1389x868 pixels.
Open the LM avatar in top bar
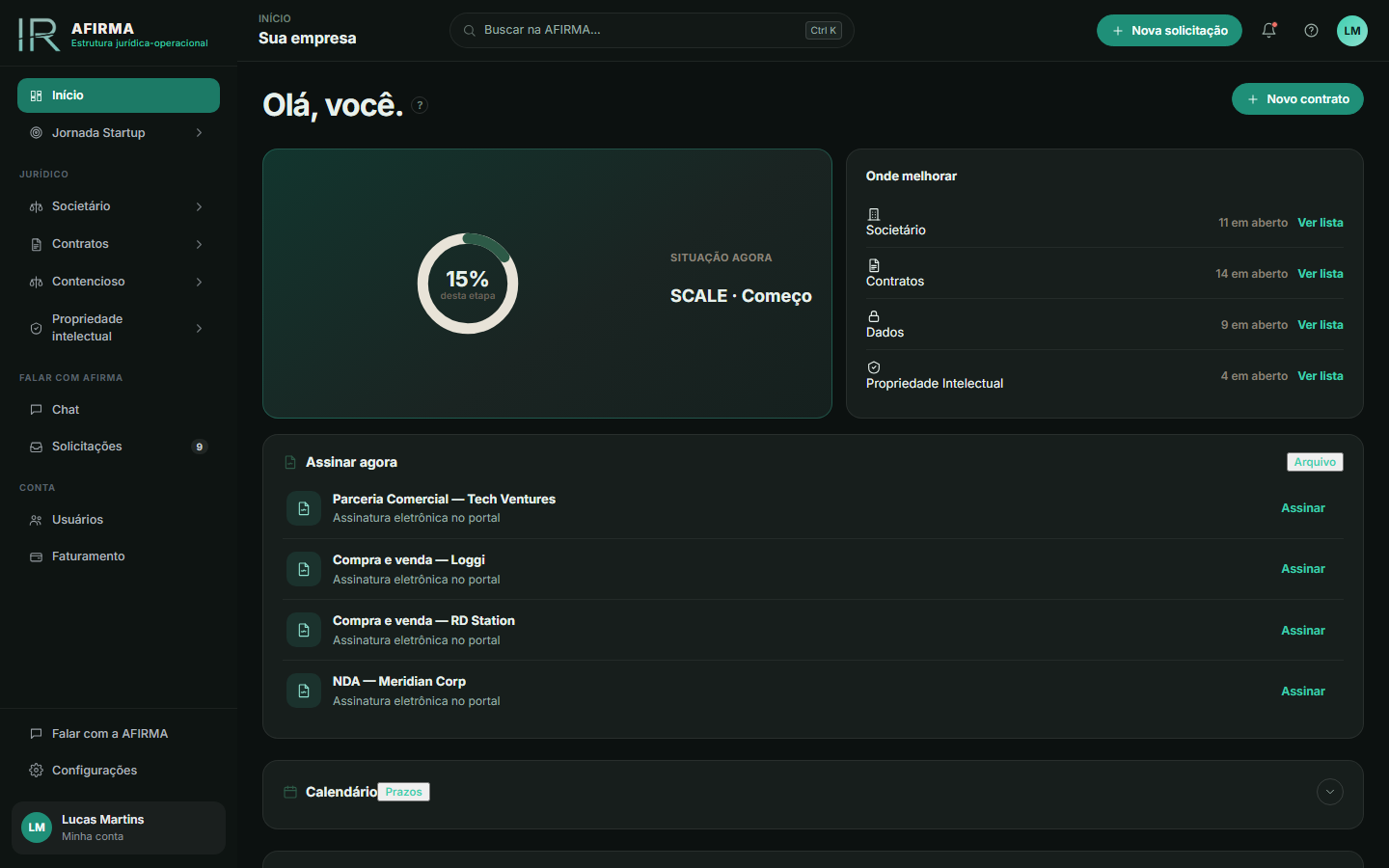(x=1352, y=31)
